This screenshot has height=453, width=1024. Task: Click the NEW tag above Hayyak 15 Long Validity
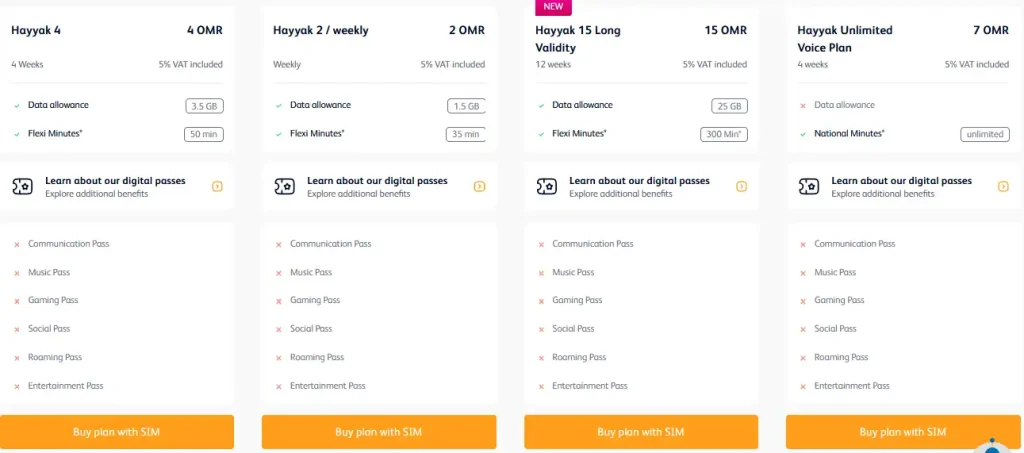click(552, 7)
